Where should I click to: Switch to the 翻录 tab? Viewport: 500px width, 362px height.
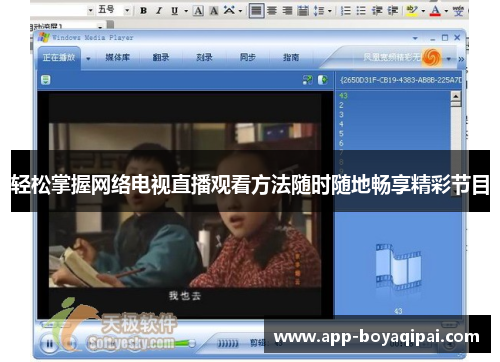pyautogui.click(x=161, y=58)
